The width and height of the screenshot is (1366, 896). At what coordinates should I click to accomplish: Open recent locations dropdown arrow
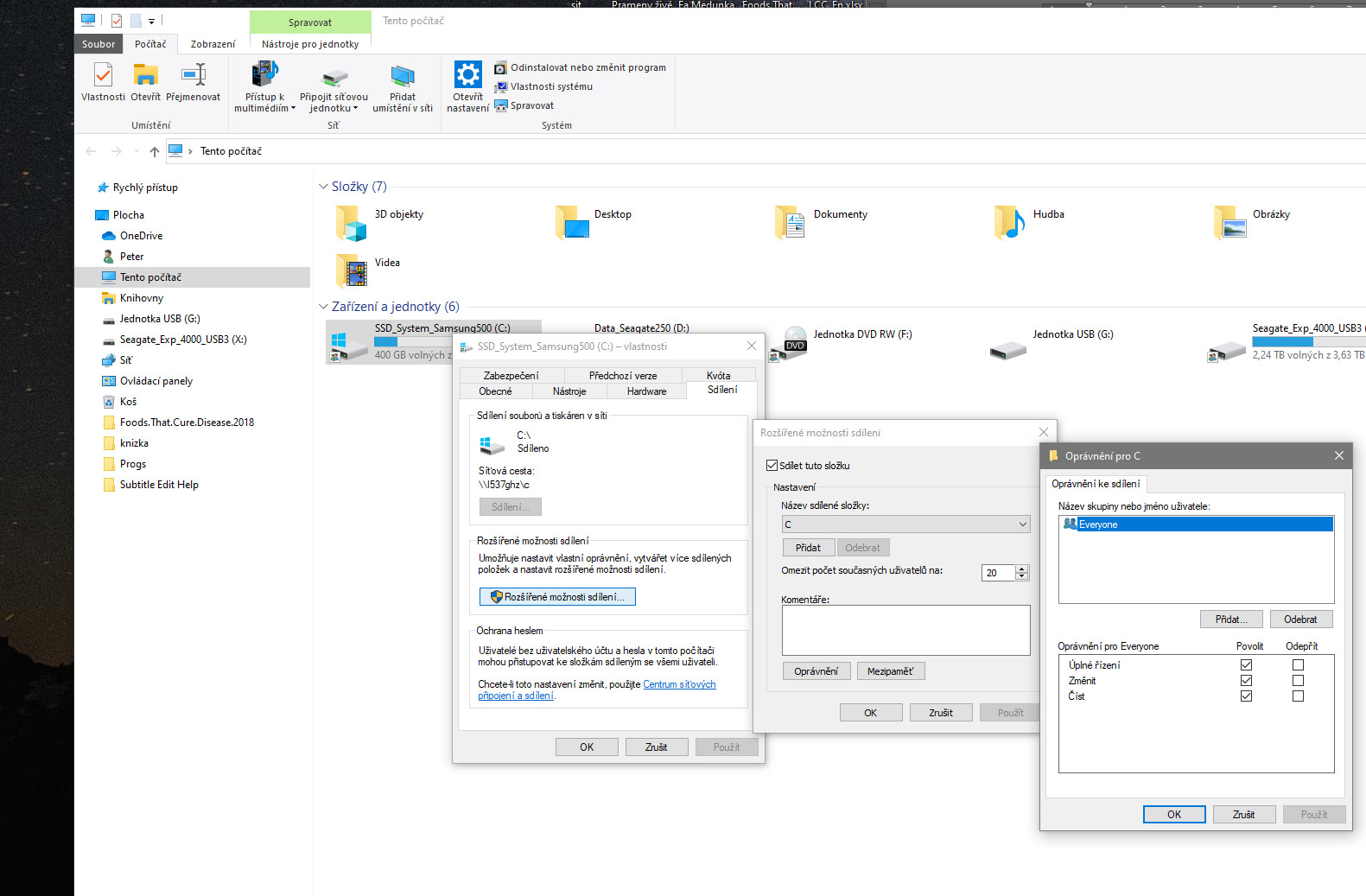tap(137, 151)
